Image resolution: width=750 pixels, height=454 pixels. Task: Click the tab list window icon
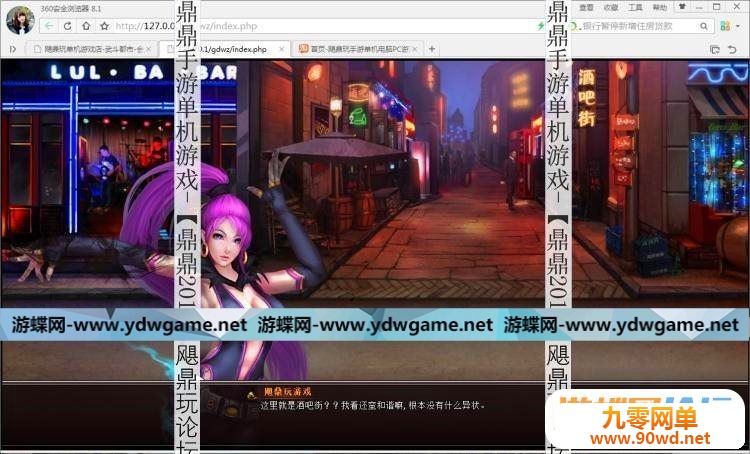coord(715,49)
